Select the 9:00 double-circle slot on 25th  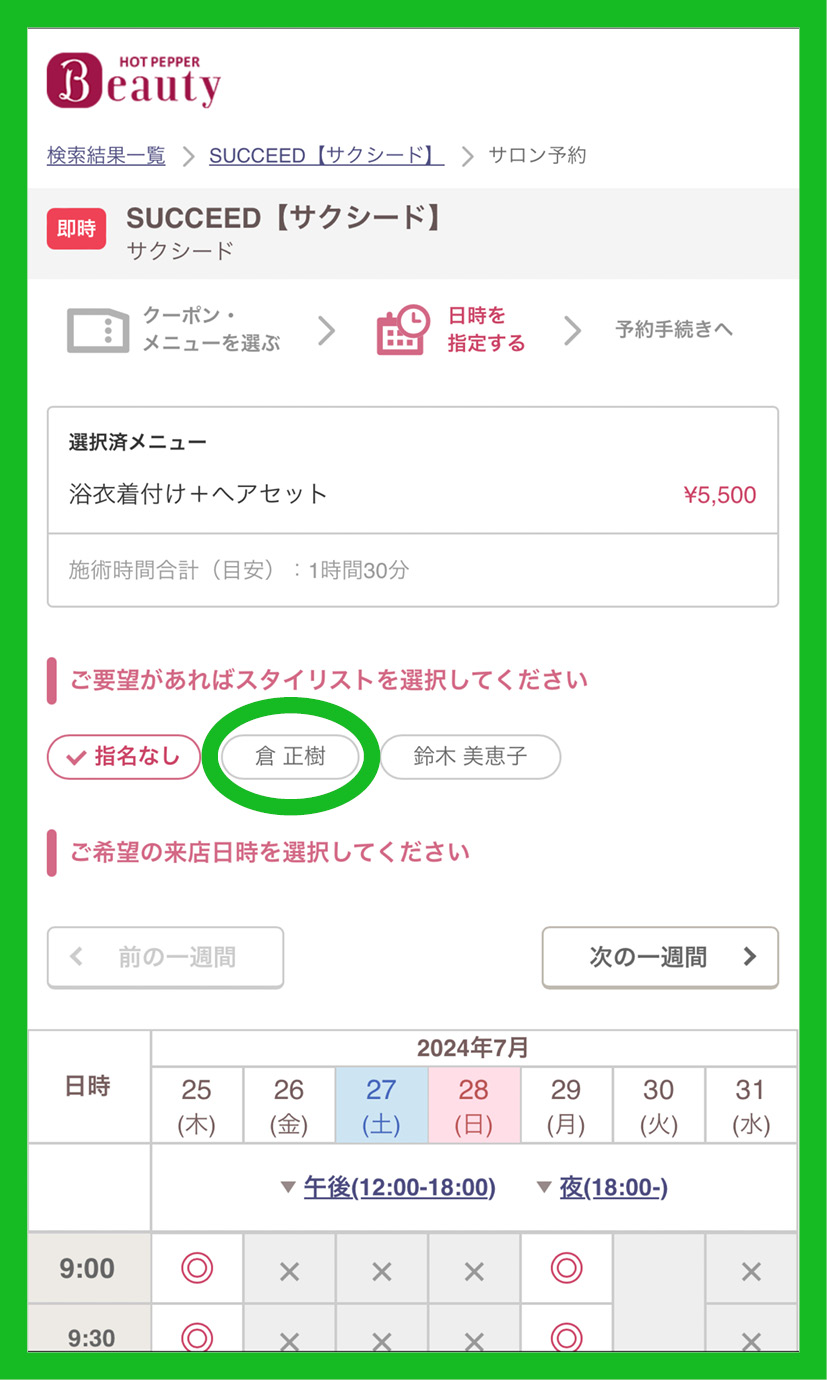pyautogui.click(x=197, y=1269)
